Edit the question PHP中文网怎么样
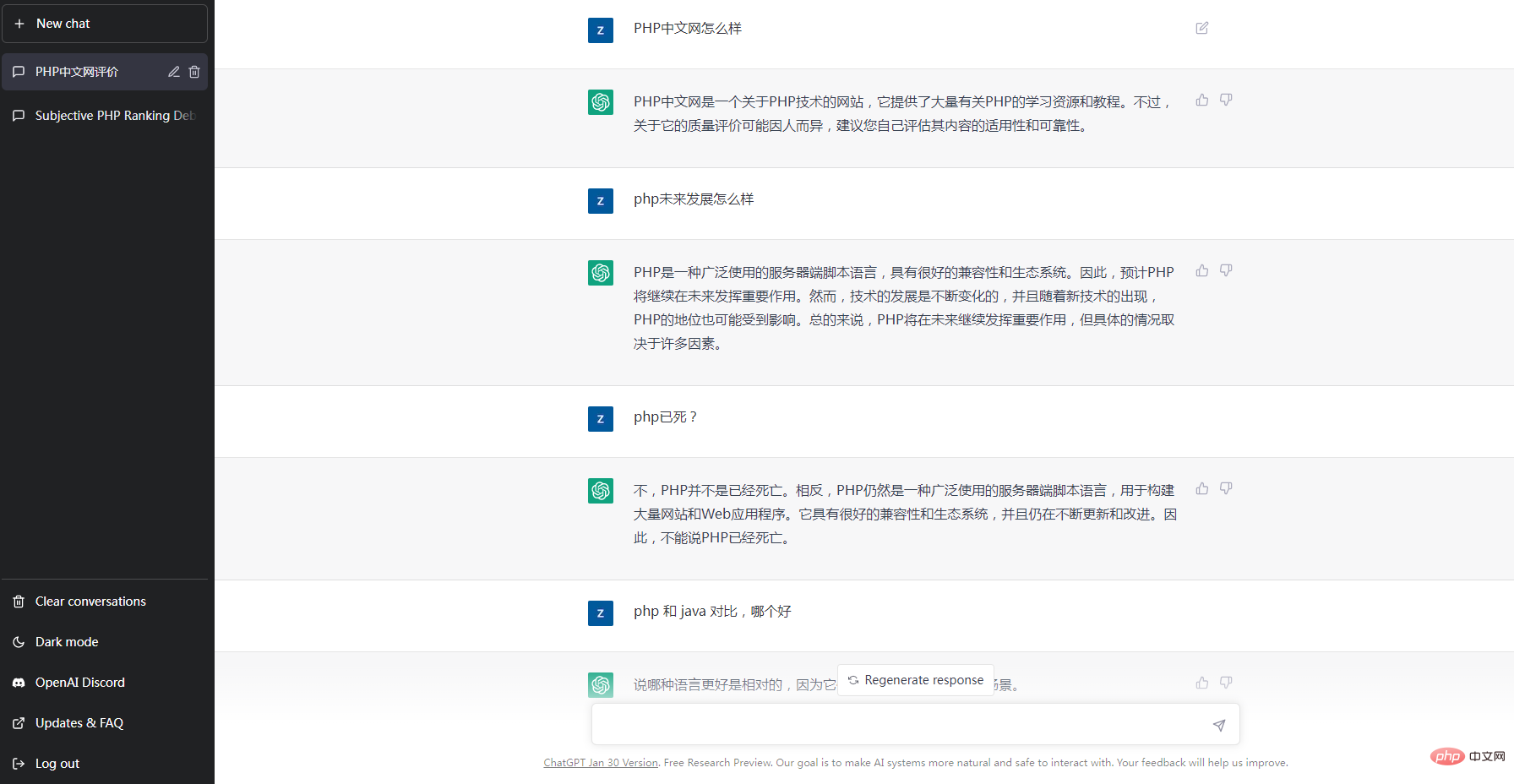The height and width of the screenshot is (784, 1514). 1202,28
